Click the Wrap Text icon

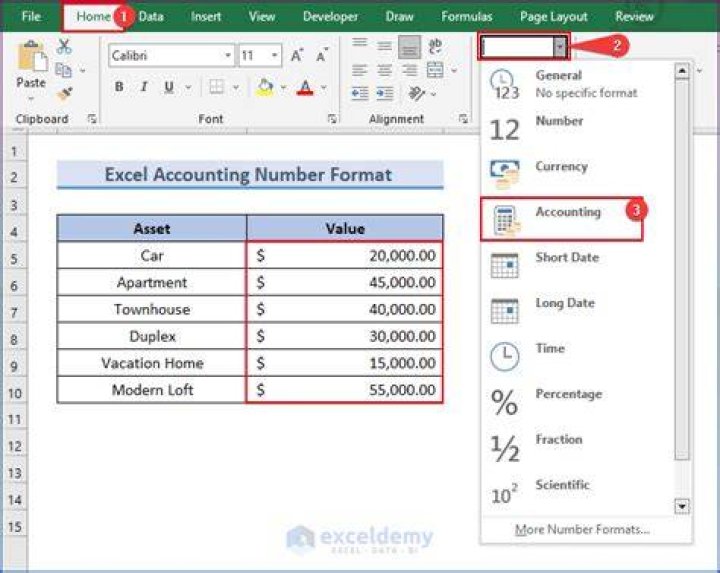click(x=435, y=46)
